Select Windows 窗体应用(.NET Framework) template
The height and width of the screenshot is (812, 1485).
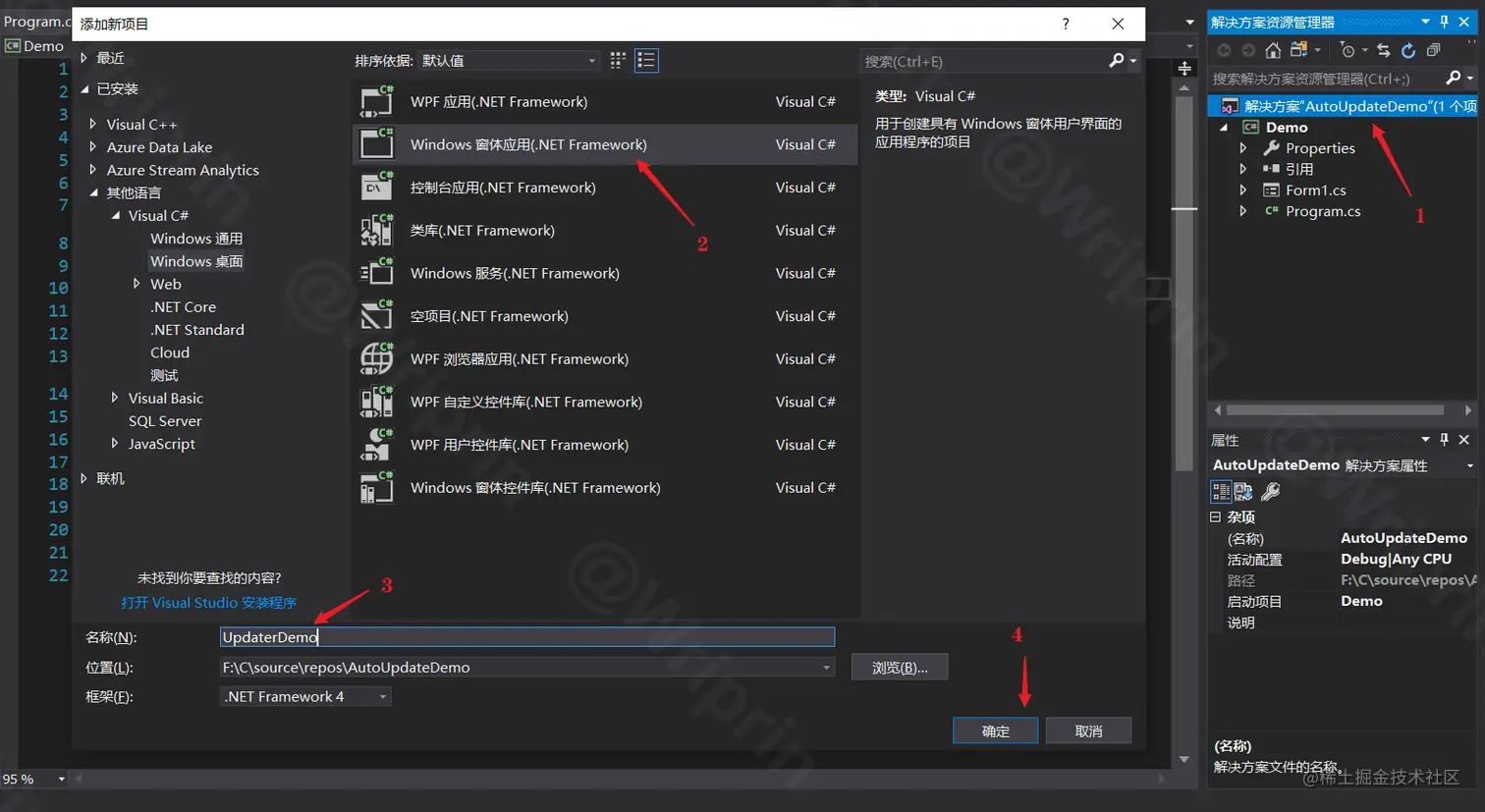click(604, 144)
